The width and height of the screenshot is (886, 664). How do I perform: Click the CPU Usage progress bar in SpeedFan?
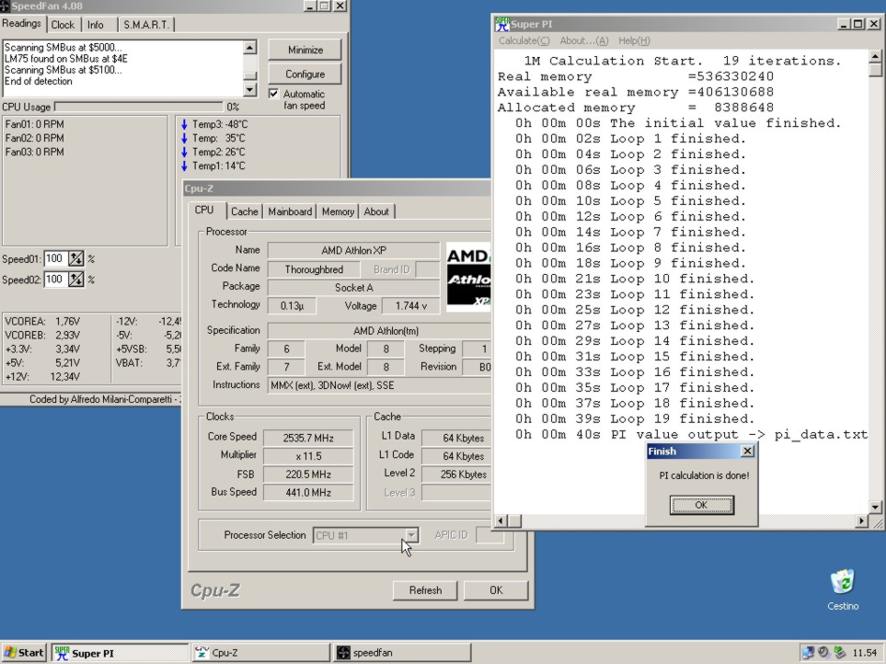(x=139, y=106)
